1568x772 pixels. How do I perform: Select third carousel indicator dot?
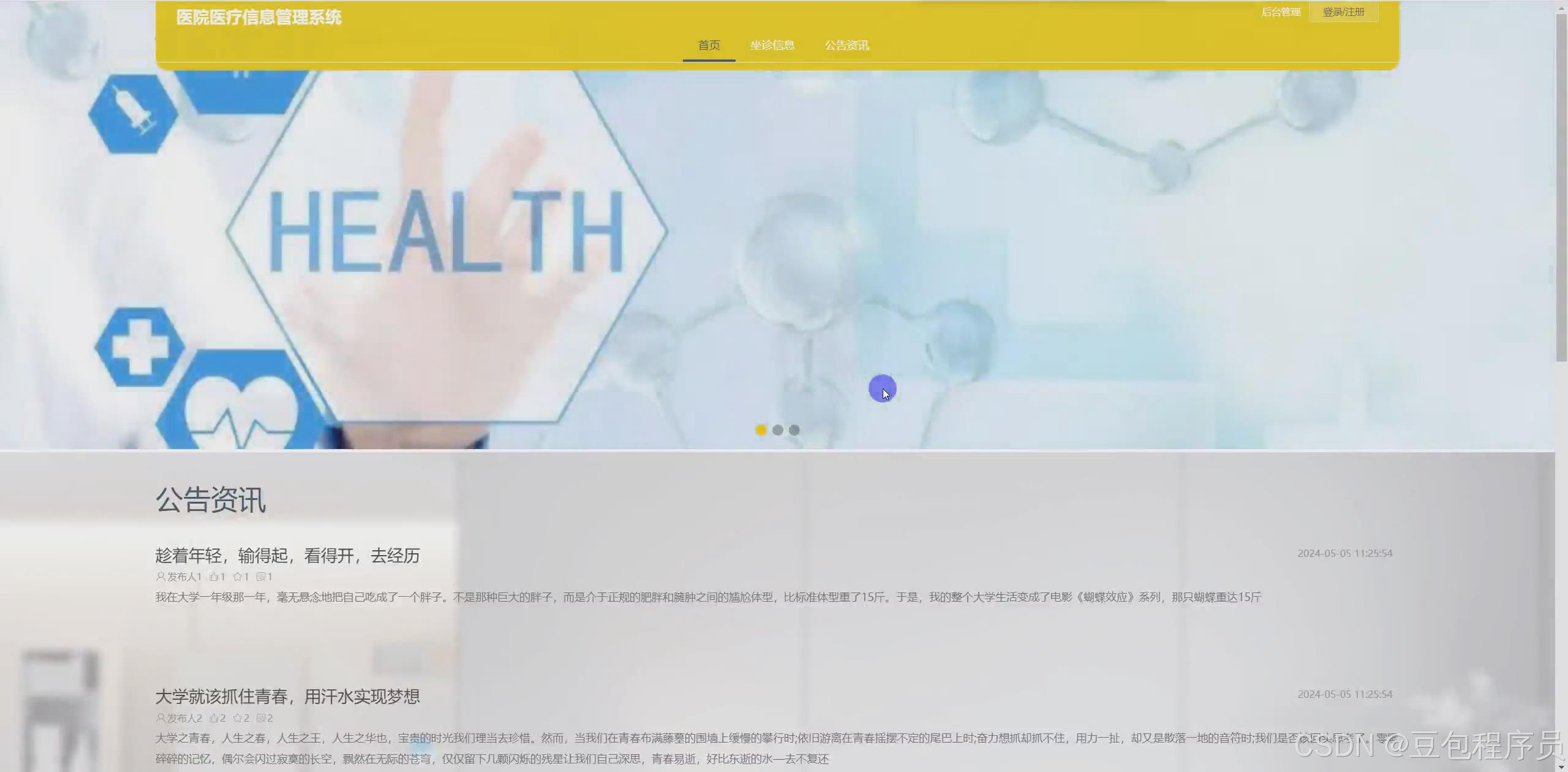pos(794,430)
